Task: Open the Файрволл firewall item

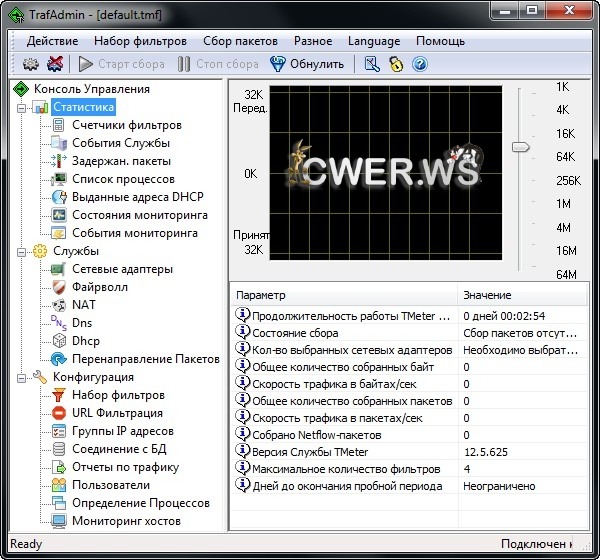Action: tap(100, 287)
